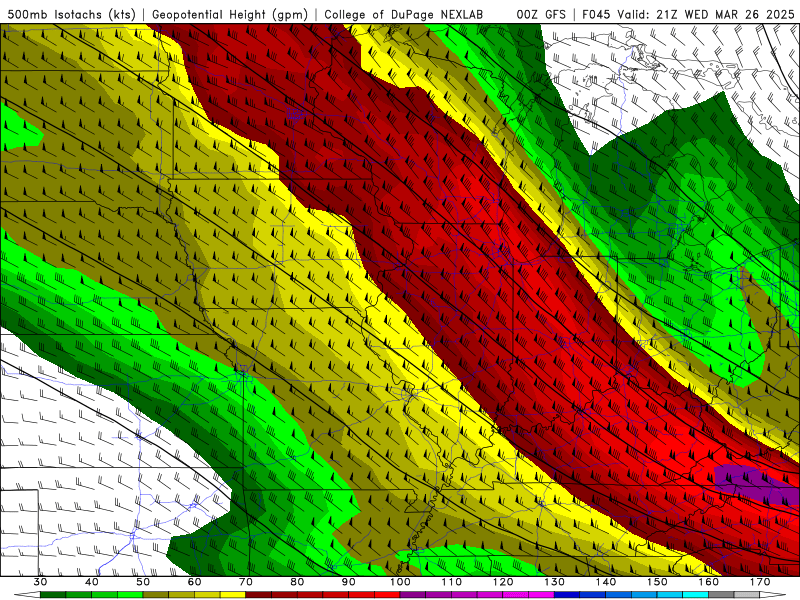Click the "Geopotential Height (gpm)" header label
Screen dimensions: 800x600
coord(230,14)
